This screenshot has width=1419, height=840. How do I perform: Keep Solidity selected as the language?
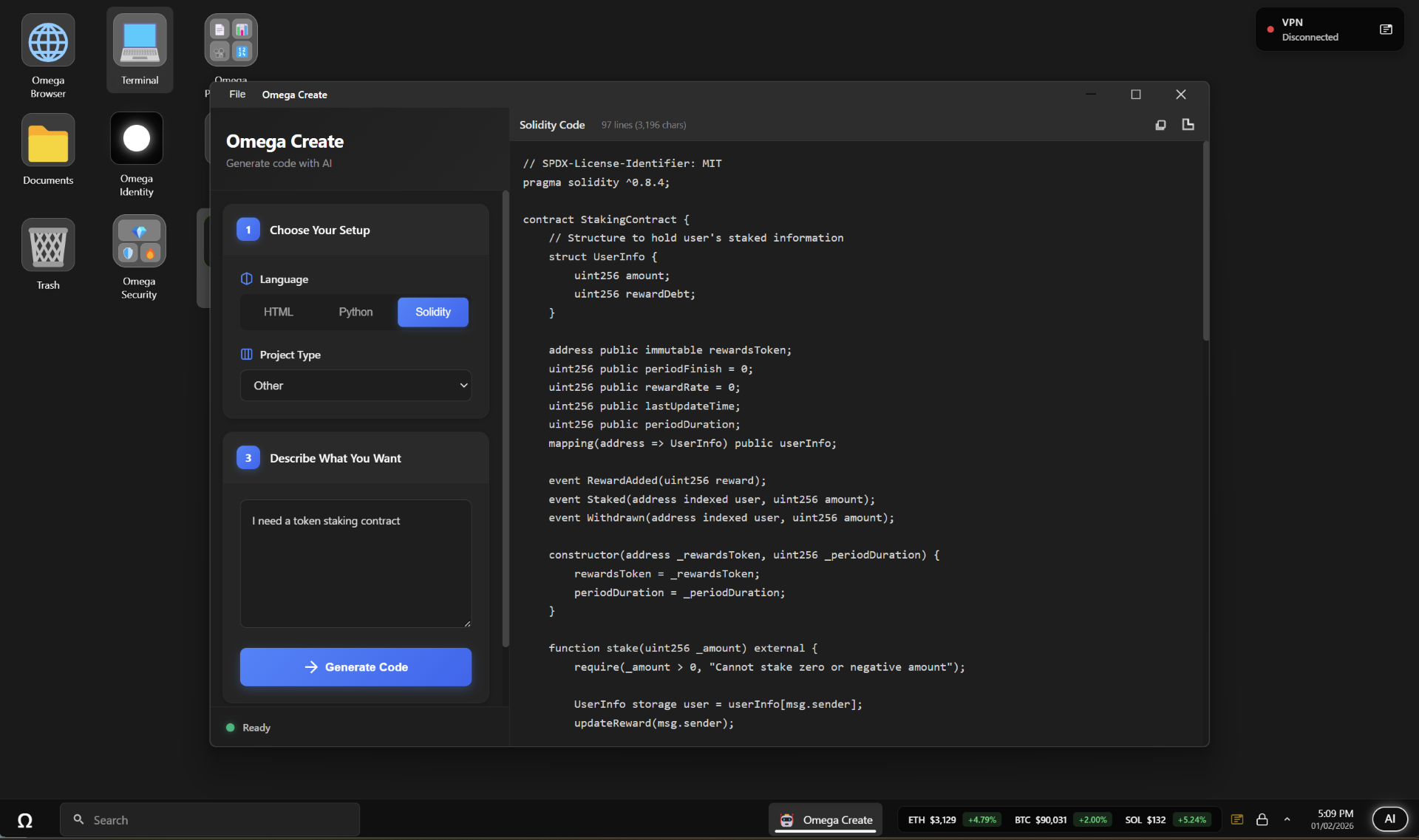click(x=432, y=312)
